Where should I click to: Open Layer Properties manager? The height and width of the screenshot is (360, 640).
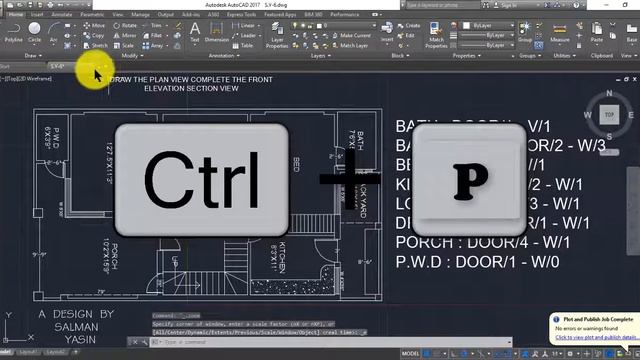[x=277, y=36]
